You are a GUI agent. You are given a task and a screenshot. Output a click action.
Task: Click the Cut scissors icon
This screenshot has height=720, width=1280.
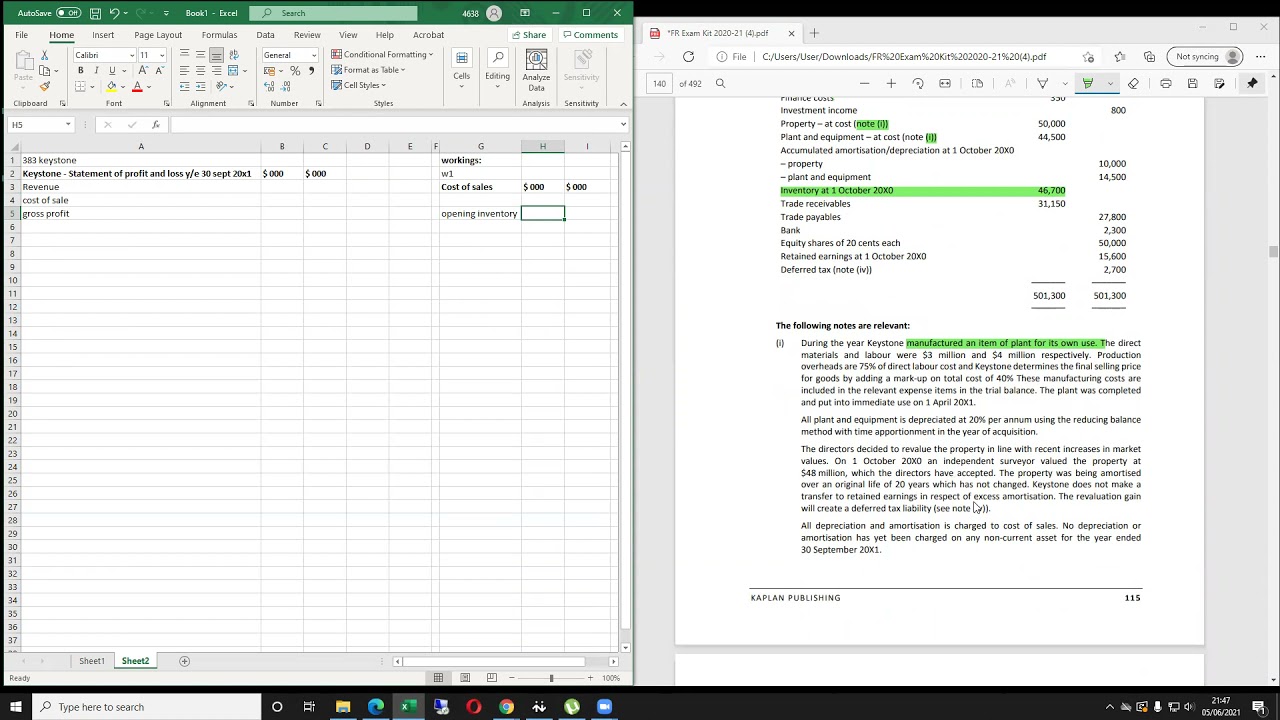click(x=45, y=54)
